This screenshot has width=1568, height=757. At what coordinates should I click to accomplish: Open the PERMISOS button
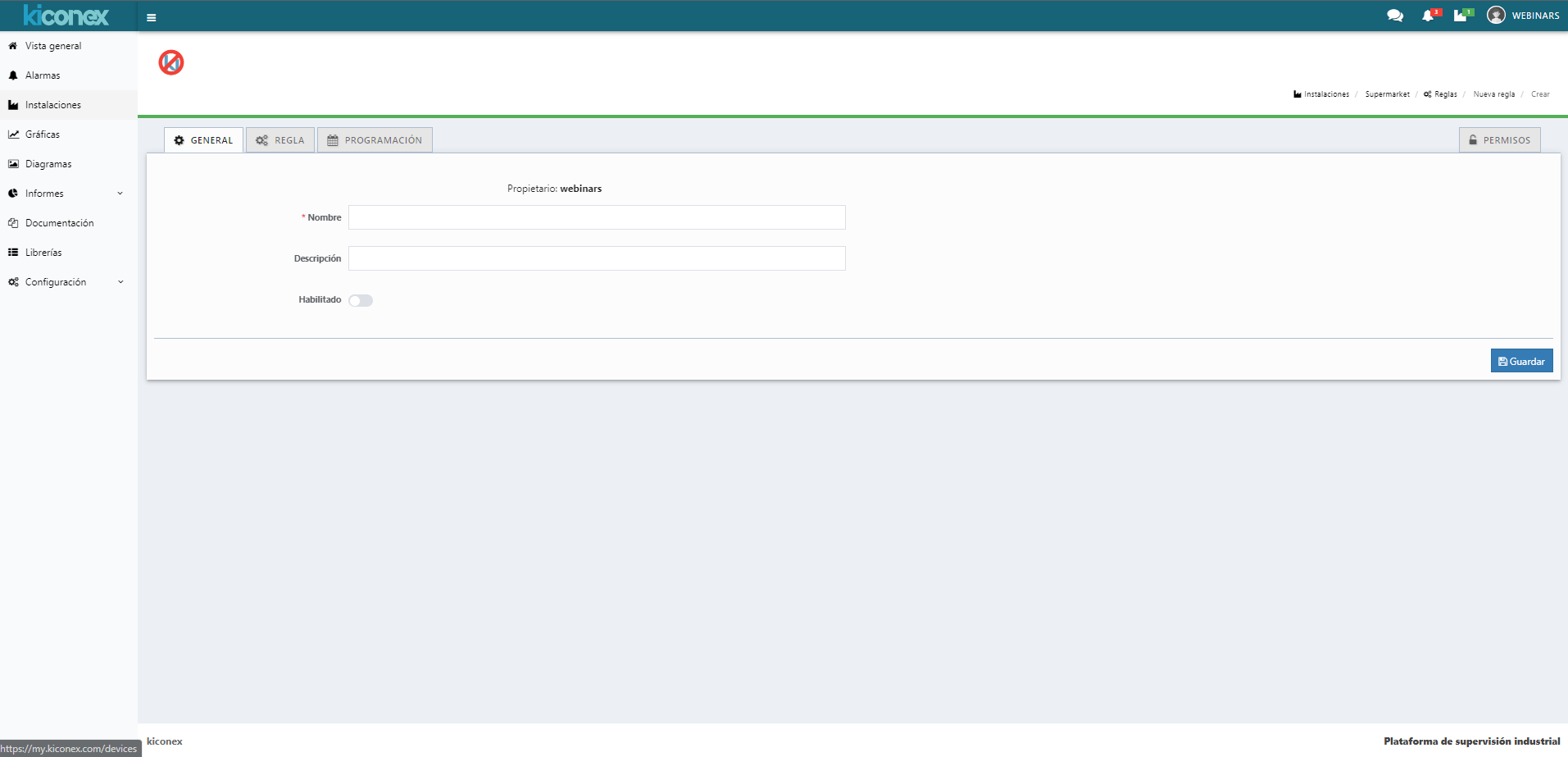(x=1499, y=140)
